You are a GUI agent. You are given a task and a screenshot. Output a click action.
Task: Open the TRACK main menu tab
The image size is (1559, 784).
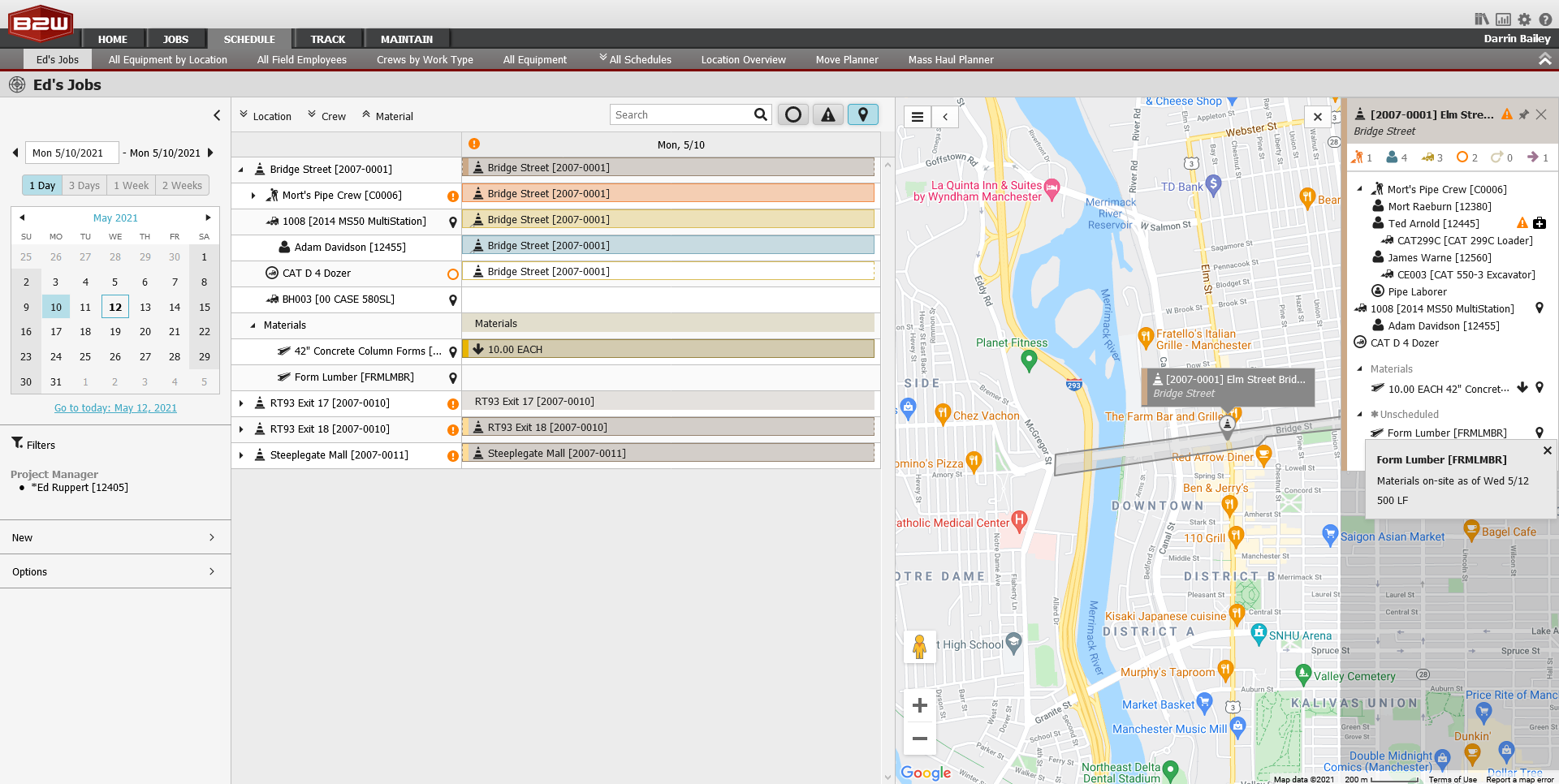(x=328, y=39)
